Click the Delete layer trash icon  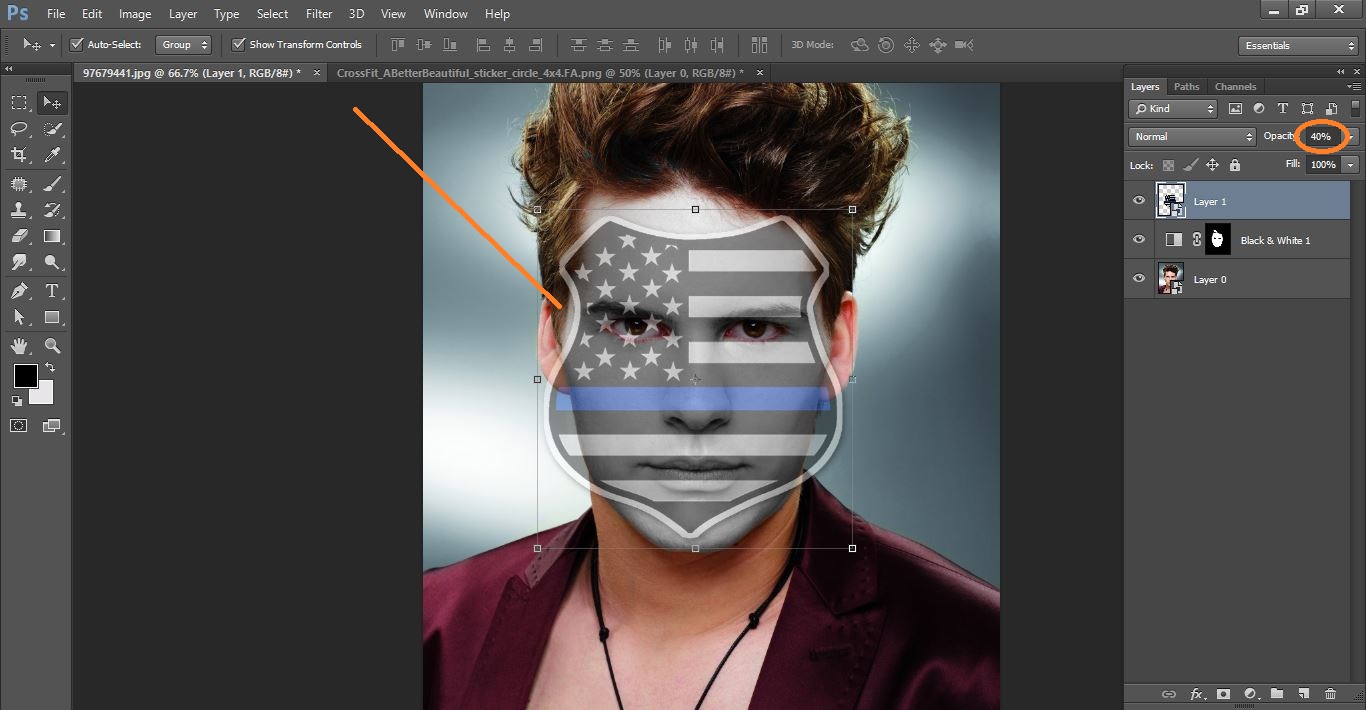1331,693
